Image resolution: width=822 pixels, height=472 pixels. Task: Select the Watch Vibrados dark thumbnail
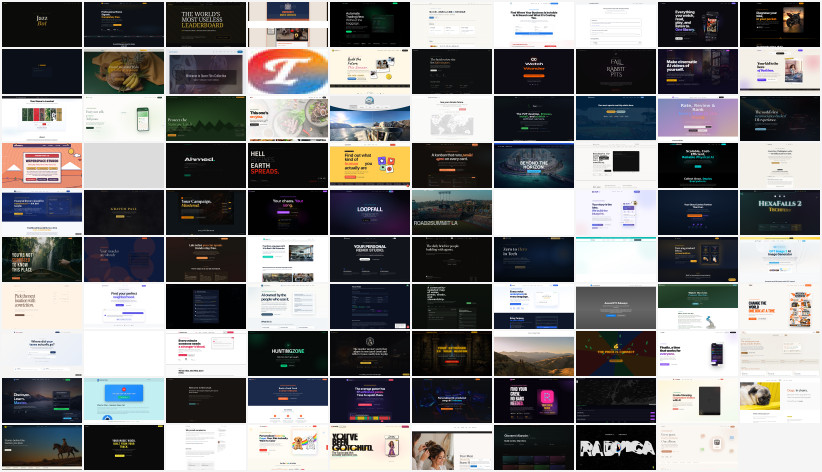click(534, 72)
